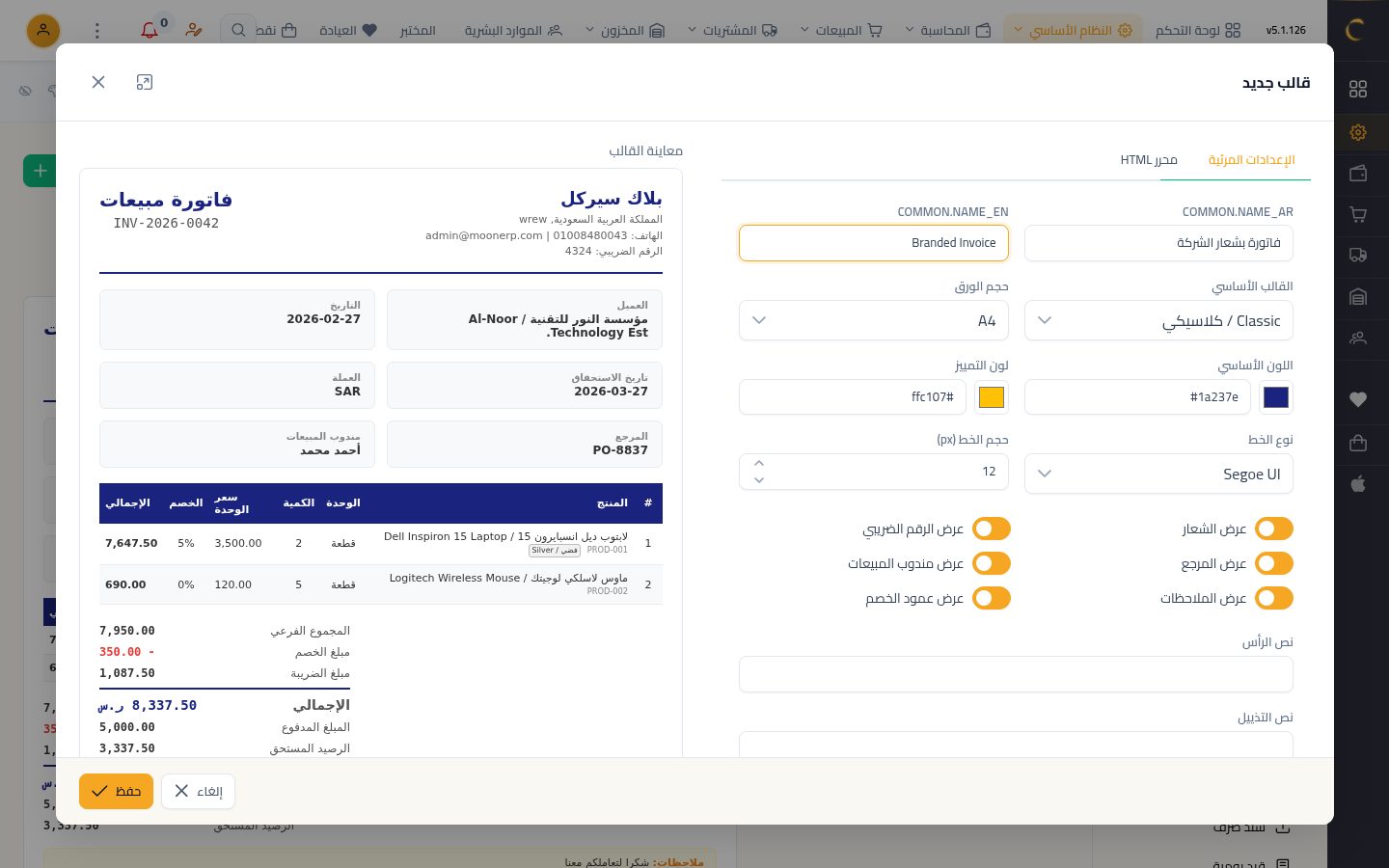Image resolution: width=1389 pixels, height=868 pixels.
Task: Open the apple icon in sidebar
Action: (x=1358, y=483)
